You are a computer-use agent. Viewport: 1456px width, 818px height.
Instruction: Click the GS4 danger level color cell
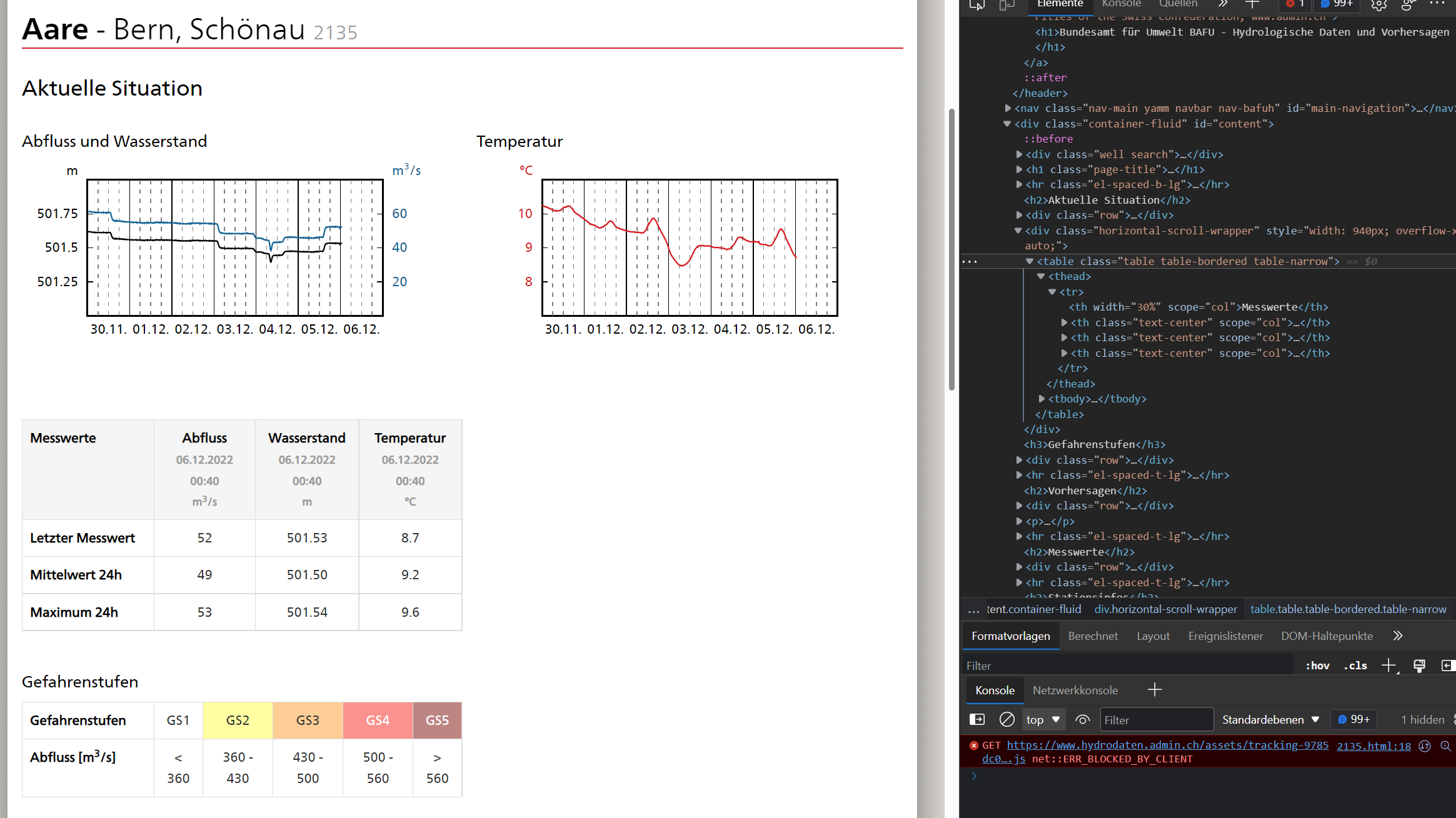[x=378, y=721]
